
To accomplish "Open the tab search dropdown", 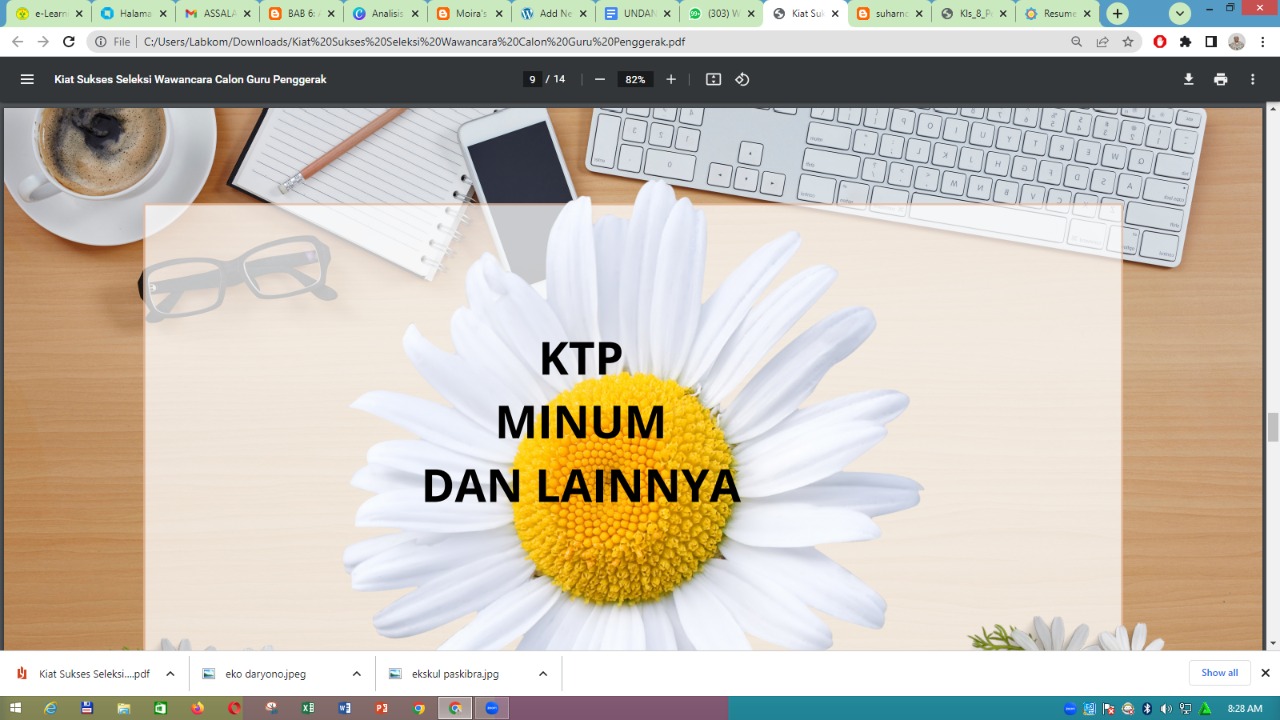I will tap(1180, 14).
